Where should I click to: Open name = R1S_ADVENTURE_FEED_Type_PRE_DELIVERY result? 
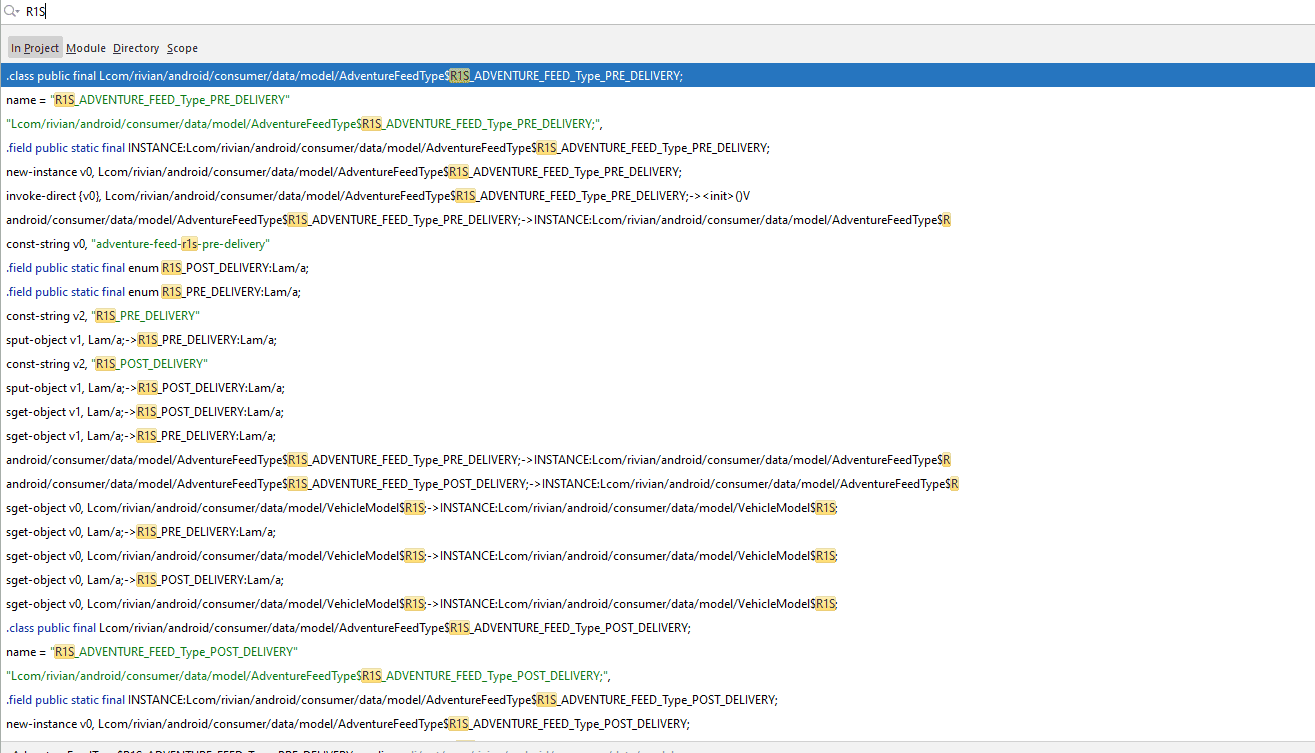[657, 100]
